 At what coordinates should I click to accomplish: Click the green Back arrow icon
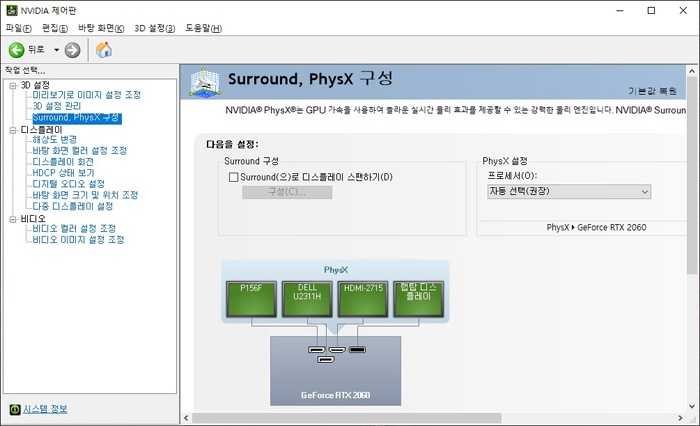point(17,50)
